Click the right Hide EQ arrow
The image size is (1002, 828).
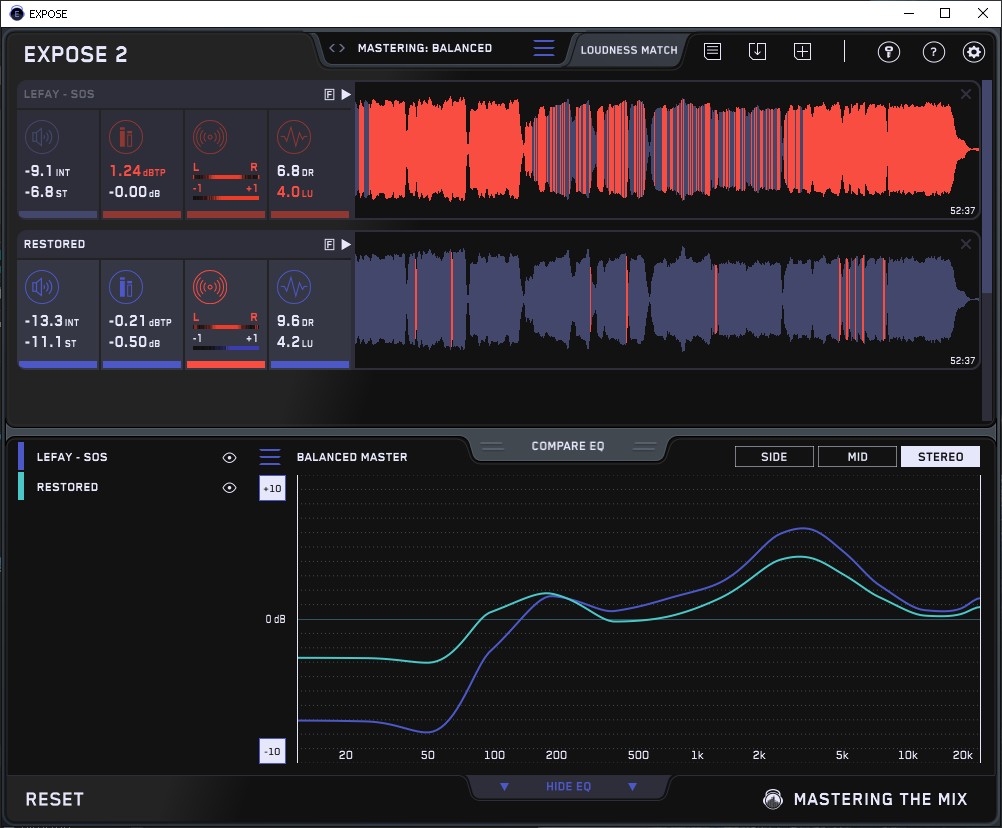click(x=632, y=786)
